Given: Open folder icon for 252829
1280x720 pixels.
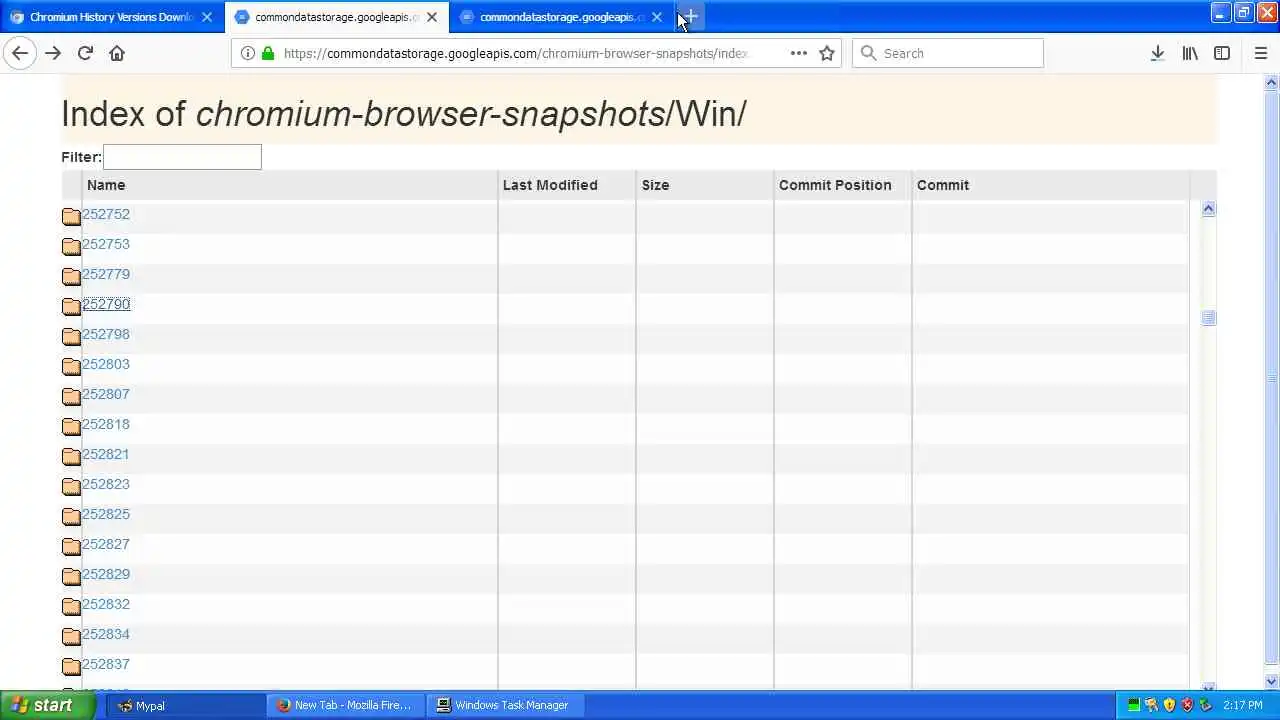Looking at the screenshot, I should tap(71, 576).
